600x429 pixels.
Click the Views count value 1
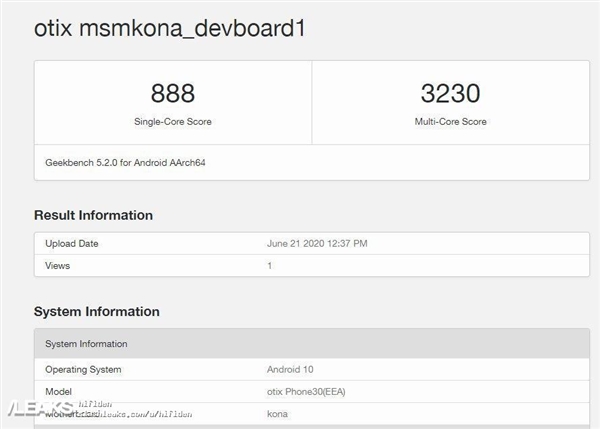point(269,266)
